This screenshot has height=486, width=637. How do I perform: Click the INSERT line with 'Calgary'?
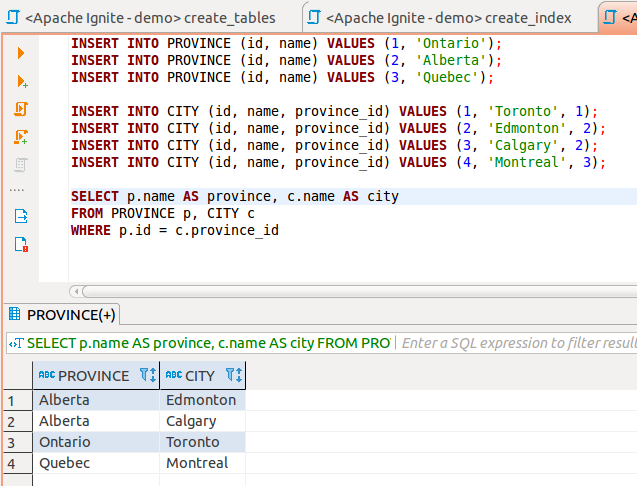[335, 145]
